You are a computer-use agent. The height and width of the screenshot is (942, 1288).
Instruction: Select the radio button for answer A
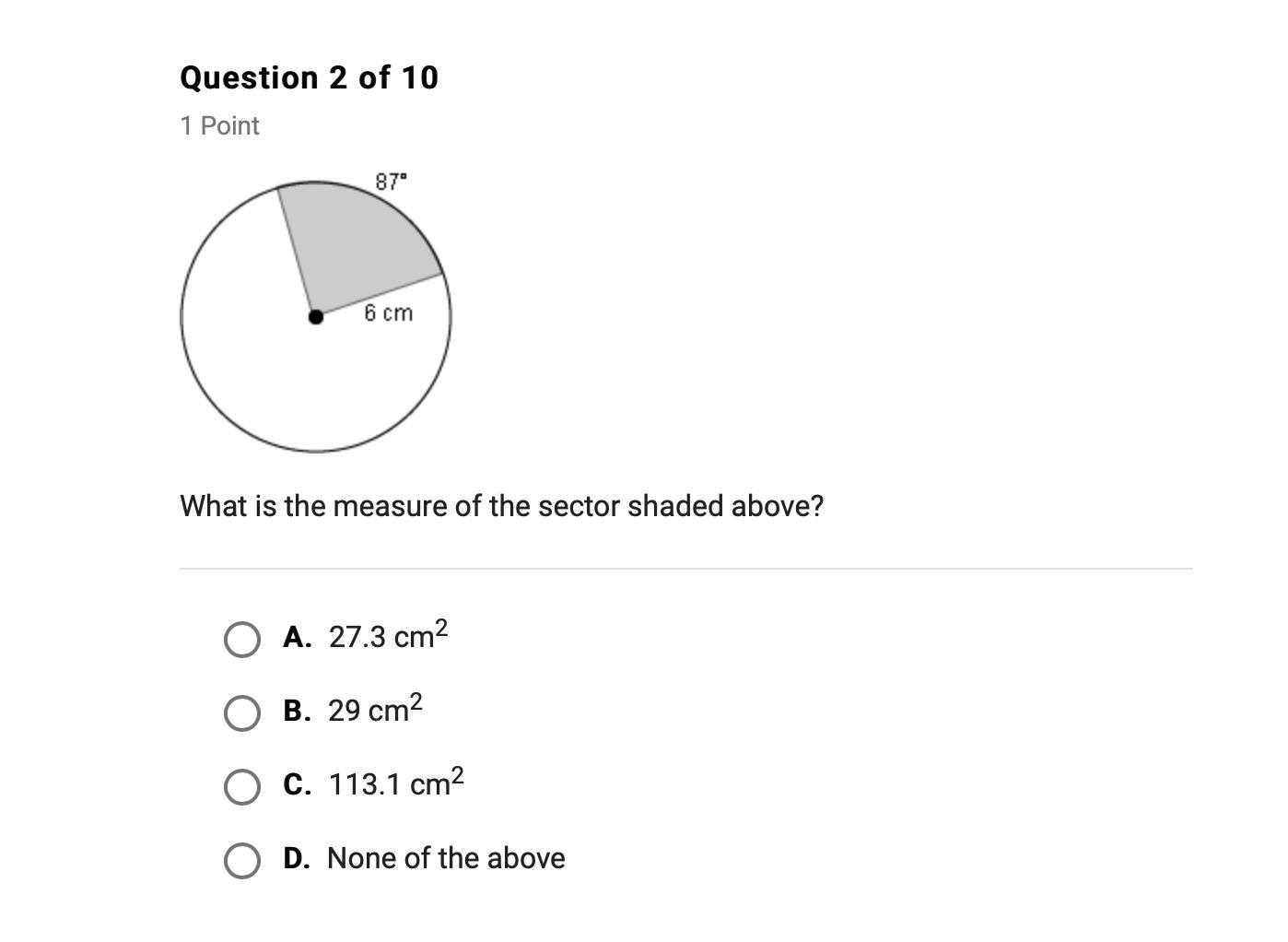coord(241,639)
